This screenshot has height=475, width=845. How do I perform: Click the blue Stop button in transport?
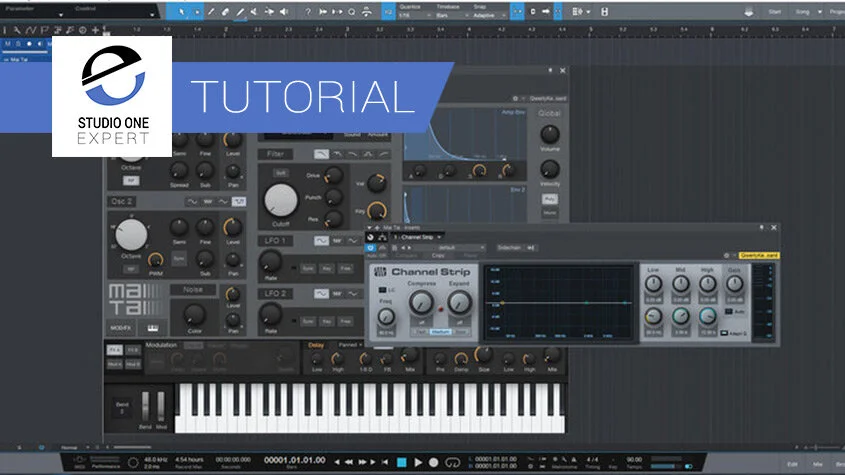pos(401,463)
